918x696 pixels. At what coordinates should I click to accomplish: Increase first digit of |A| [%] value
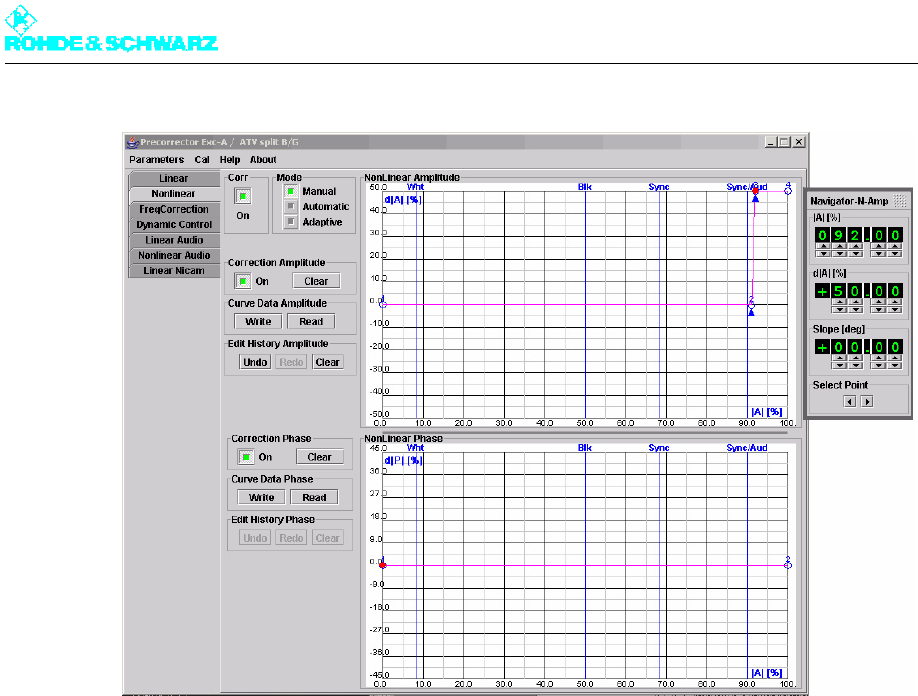click(823, 247)
